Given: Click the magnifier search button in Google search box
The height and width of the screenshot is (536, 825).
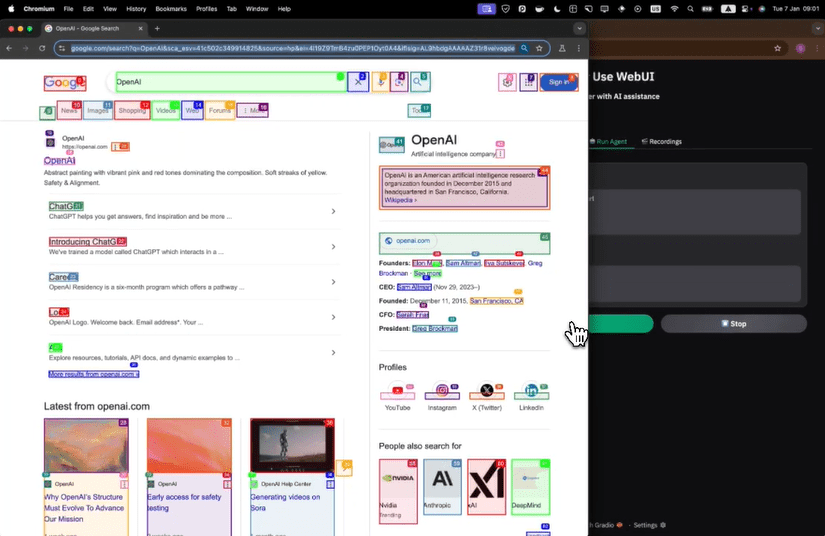Looking at the screenshot, I should [419, 82].
